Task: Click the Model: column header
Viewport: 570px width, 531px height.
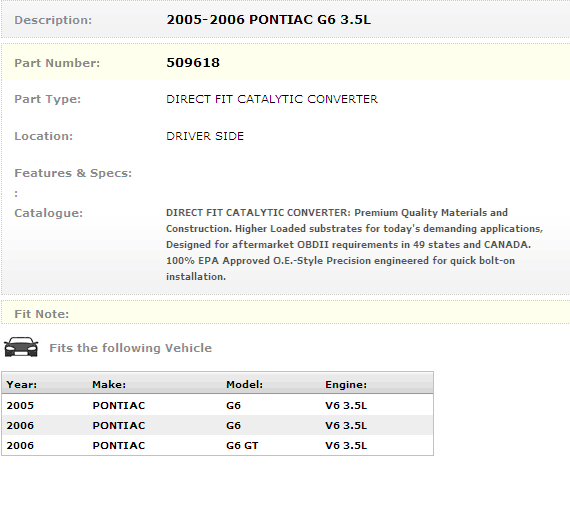Action: pos(244,385)
